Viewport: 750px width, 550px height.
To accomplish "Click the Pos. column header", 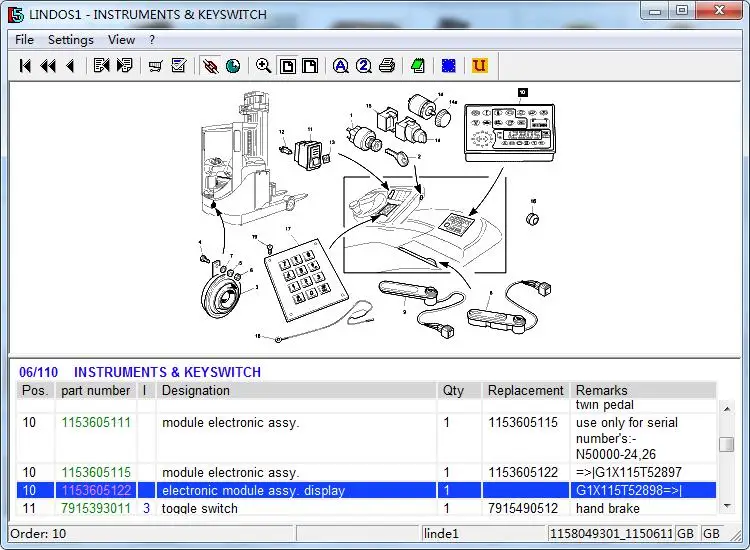I will pos(35,390).
